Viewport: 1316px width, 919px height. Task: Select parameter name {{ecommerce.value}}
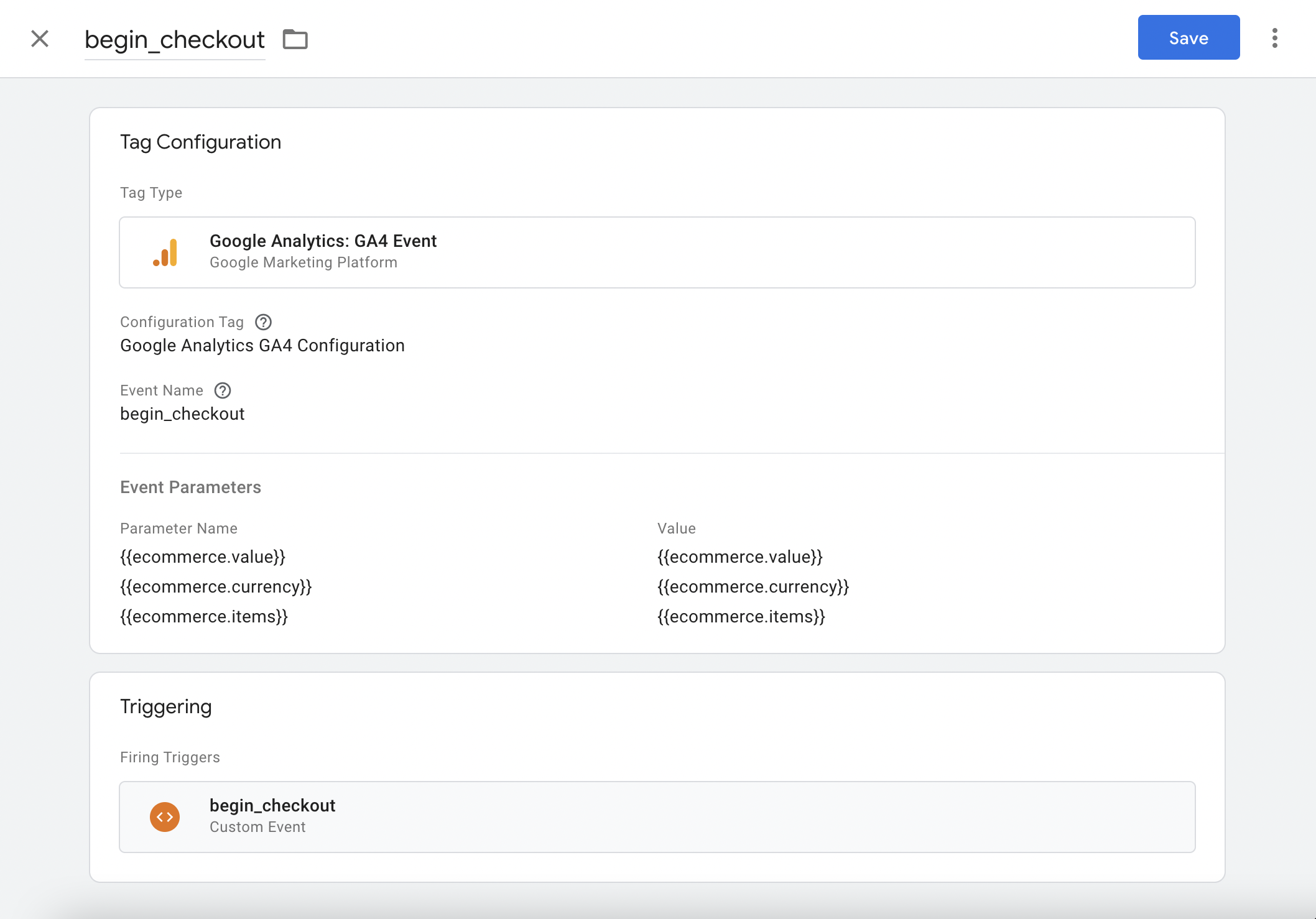203,557
